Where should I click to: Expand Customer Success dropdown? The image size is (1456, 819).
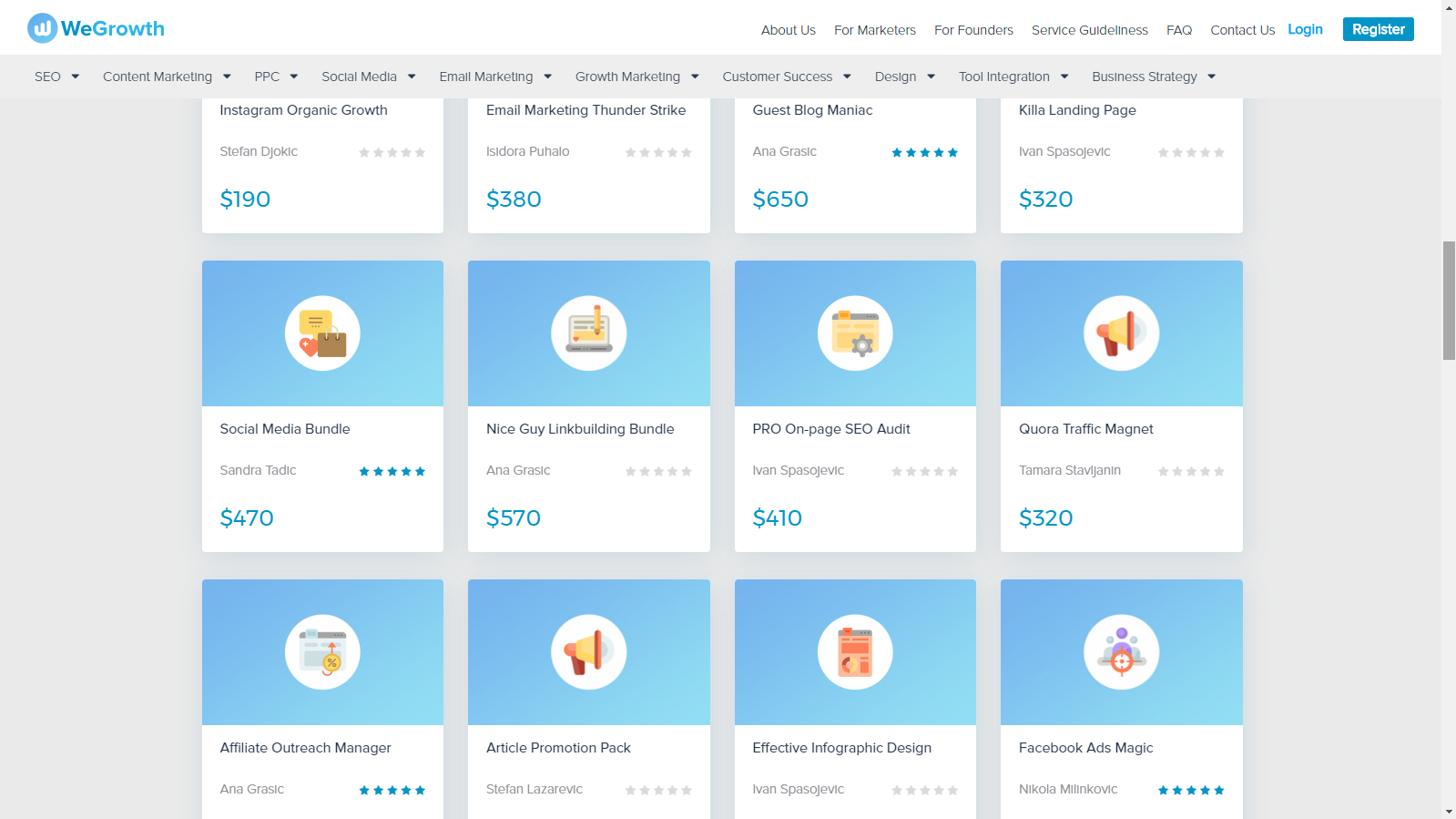tap(787, 77)
